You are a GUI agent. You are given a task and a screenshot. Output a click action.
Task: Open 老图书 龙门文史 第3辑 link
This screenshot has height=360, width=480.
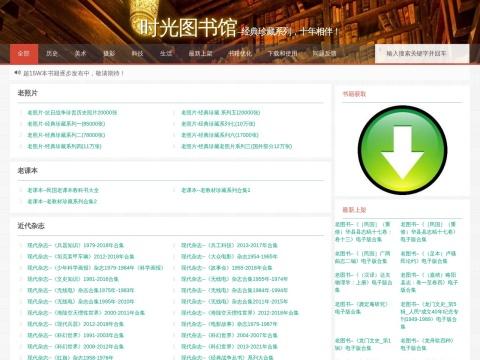429,316
